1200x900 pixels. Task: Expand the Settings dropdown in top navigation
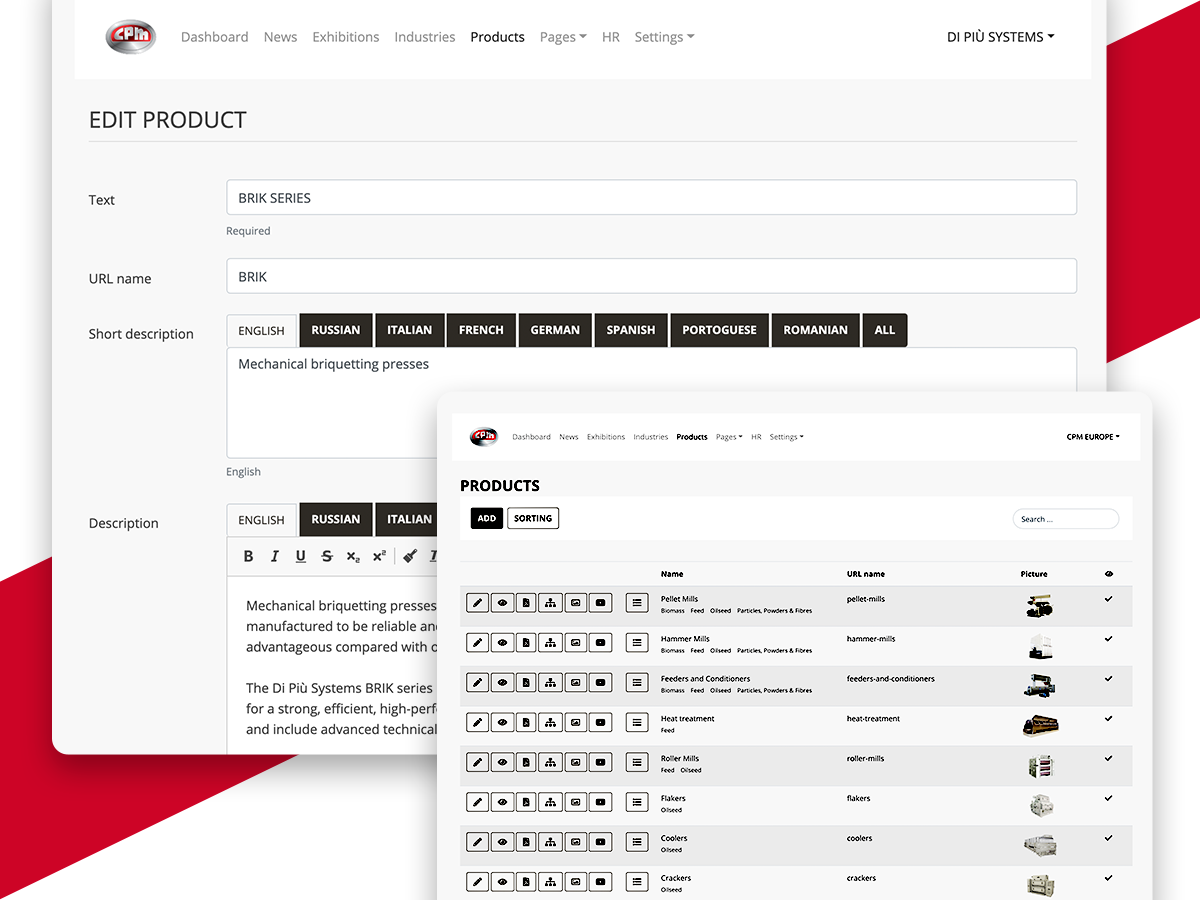click(664, 37)
